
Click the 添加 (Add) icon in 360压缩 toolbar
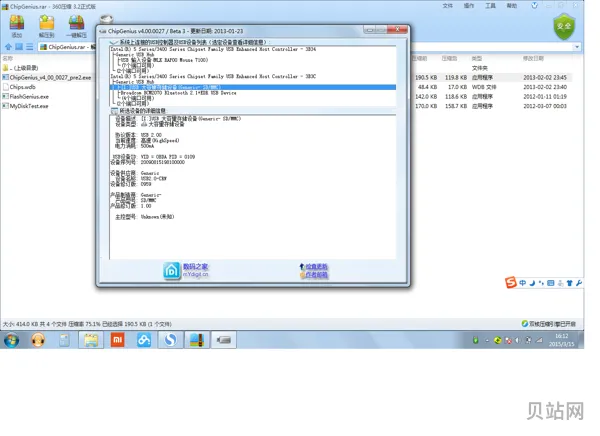[17, 26]
